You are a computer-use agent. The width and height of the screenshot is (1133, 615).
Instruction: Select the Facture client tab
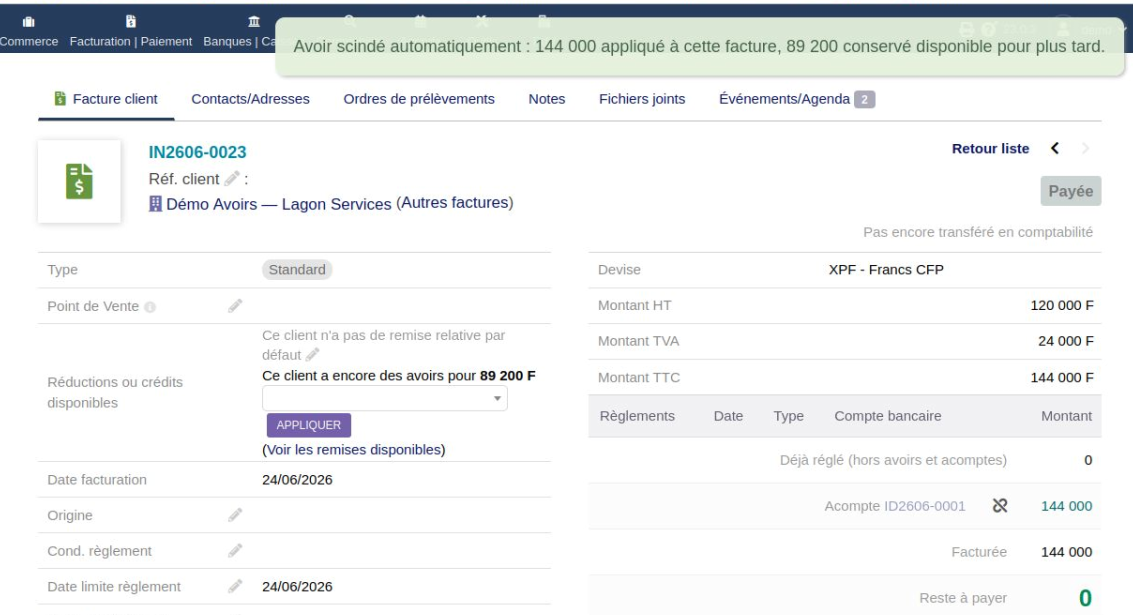[106, 99]
